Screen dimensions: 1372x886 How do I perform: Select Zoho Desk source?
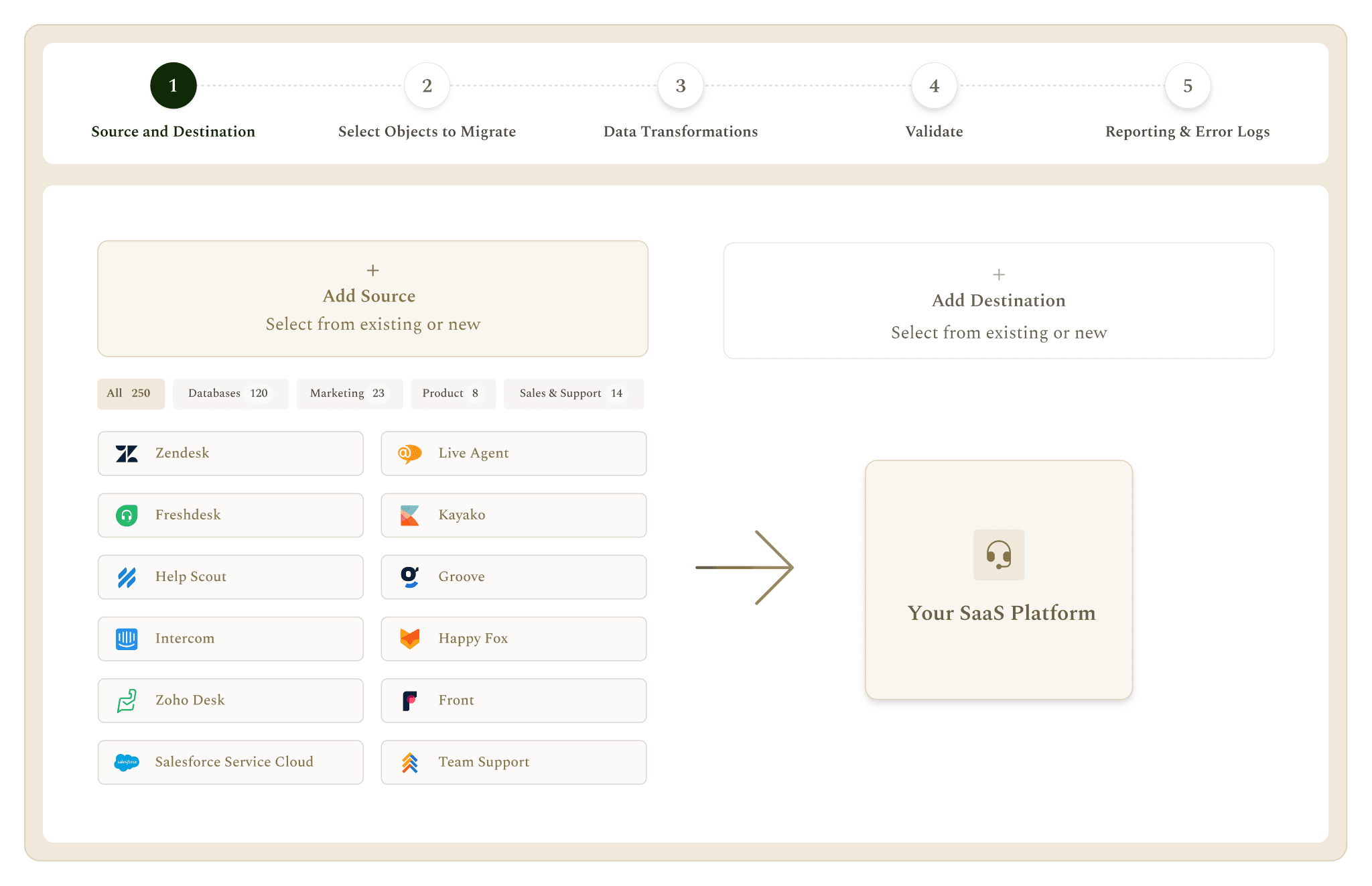[230, 700]
